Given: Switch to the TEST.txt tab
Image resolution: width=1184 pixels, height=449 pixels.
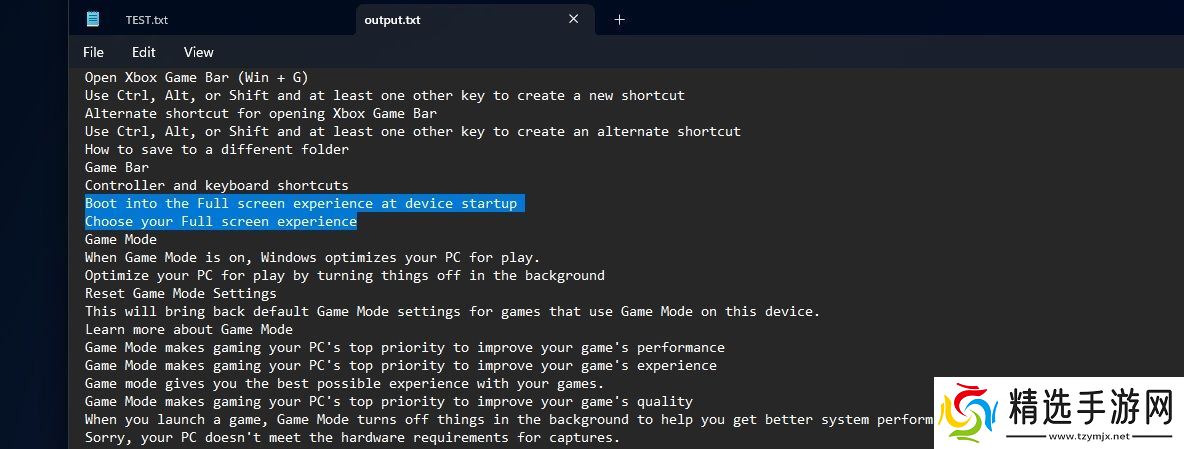Looking at the screenshot, I should [147, 20].
